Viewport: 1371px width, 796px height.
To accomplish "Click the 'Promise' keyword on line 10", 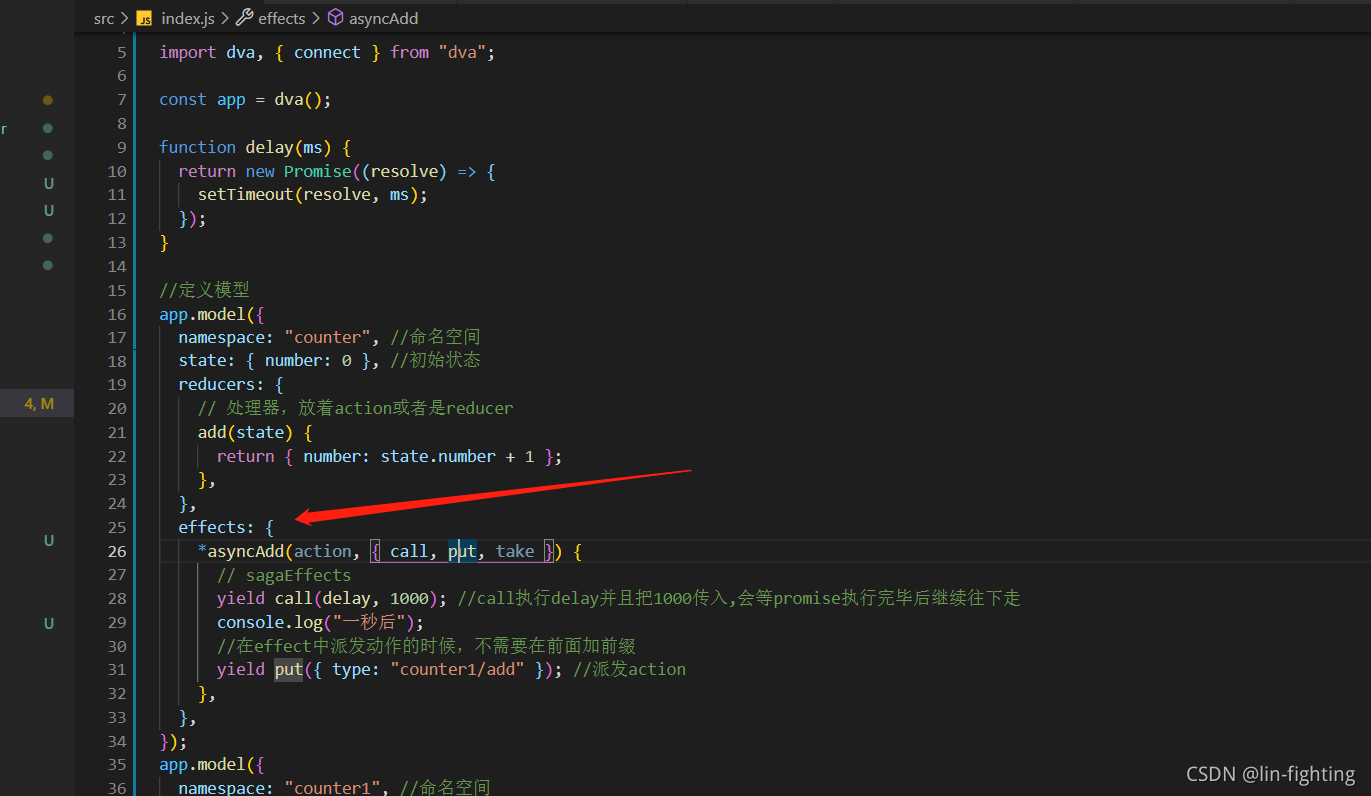I will click(x=318, y=171).
